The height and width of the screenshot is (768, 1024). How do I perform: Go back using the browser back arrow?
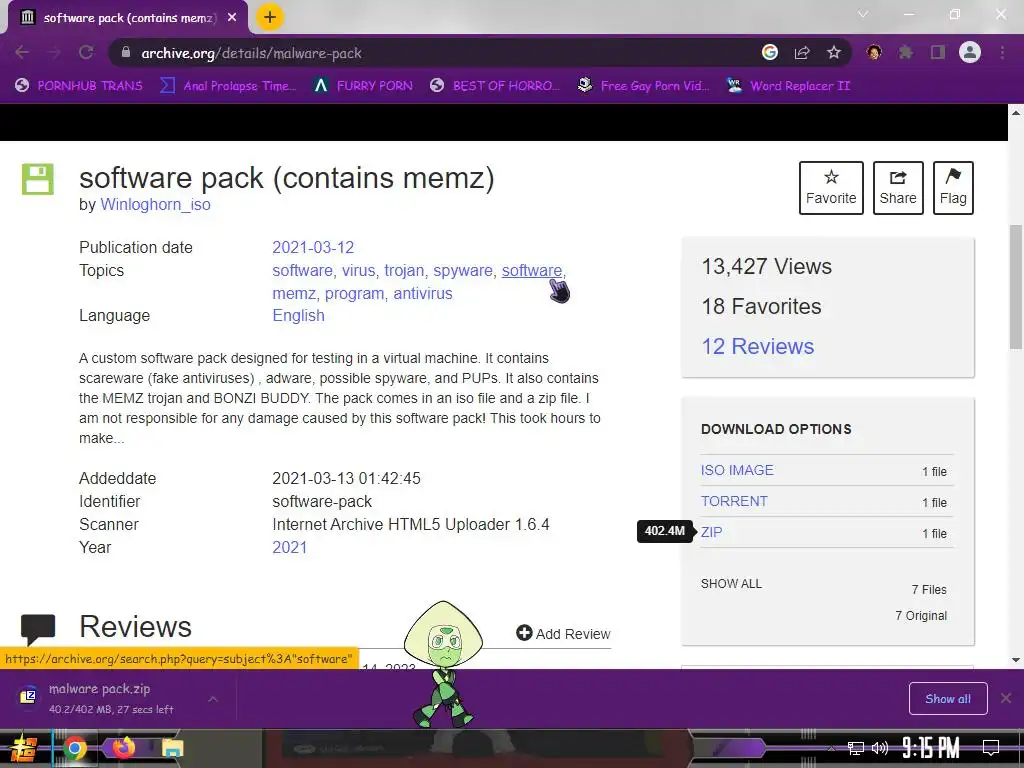(x=22, y=52)
